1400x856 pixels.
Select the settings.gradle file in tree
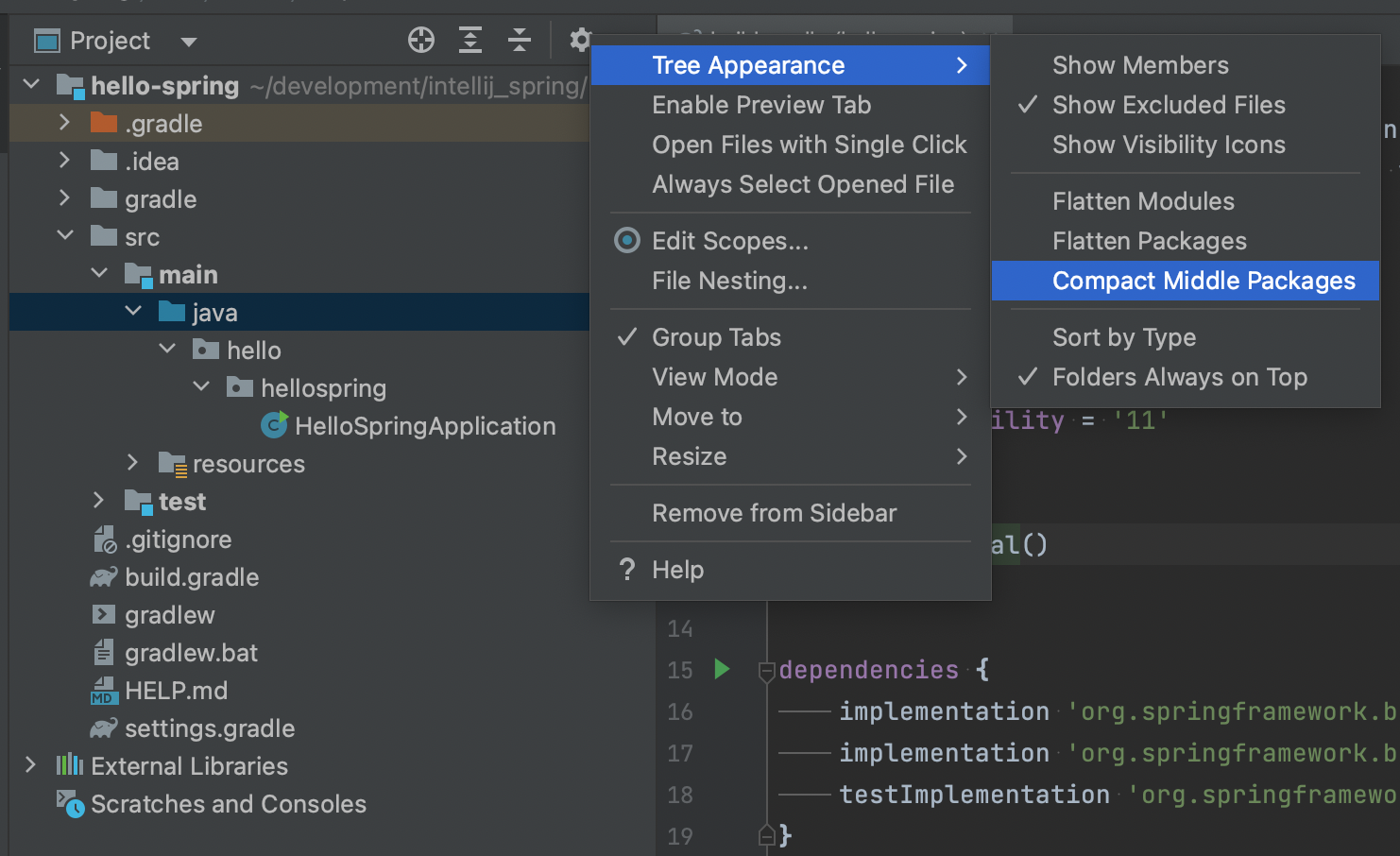(x=209, y=728)
